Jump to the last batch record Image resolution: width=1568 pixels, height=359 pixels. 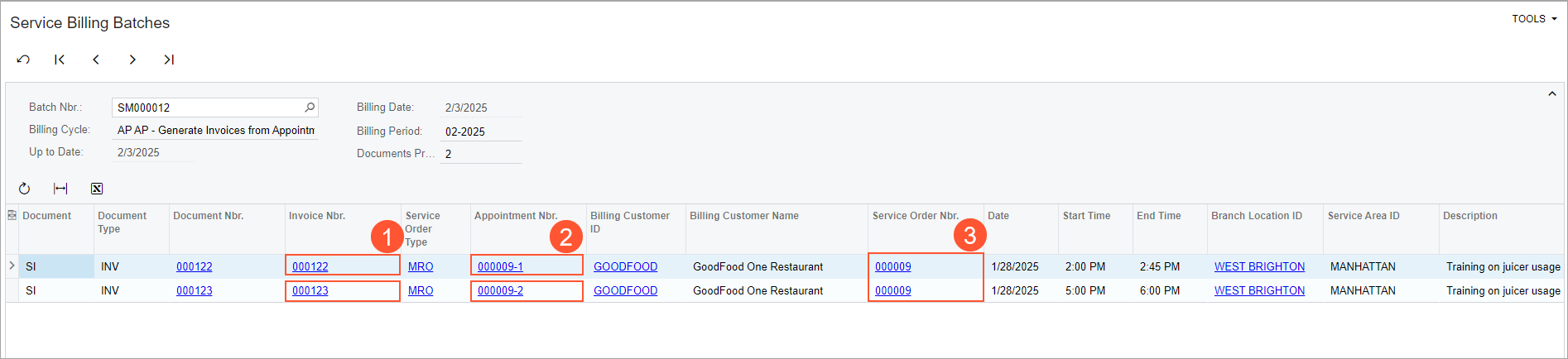[x=169, y=60]
